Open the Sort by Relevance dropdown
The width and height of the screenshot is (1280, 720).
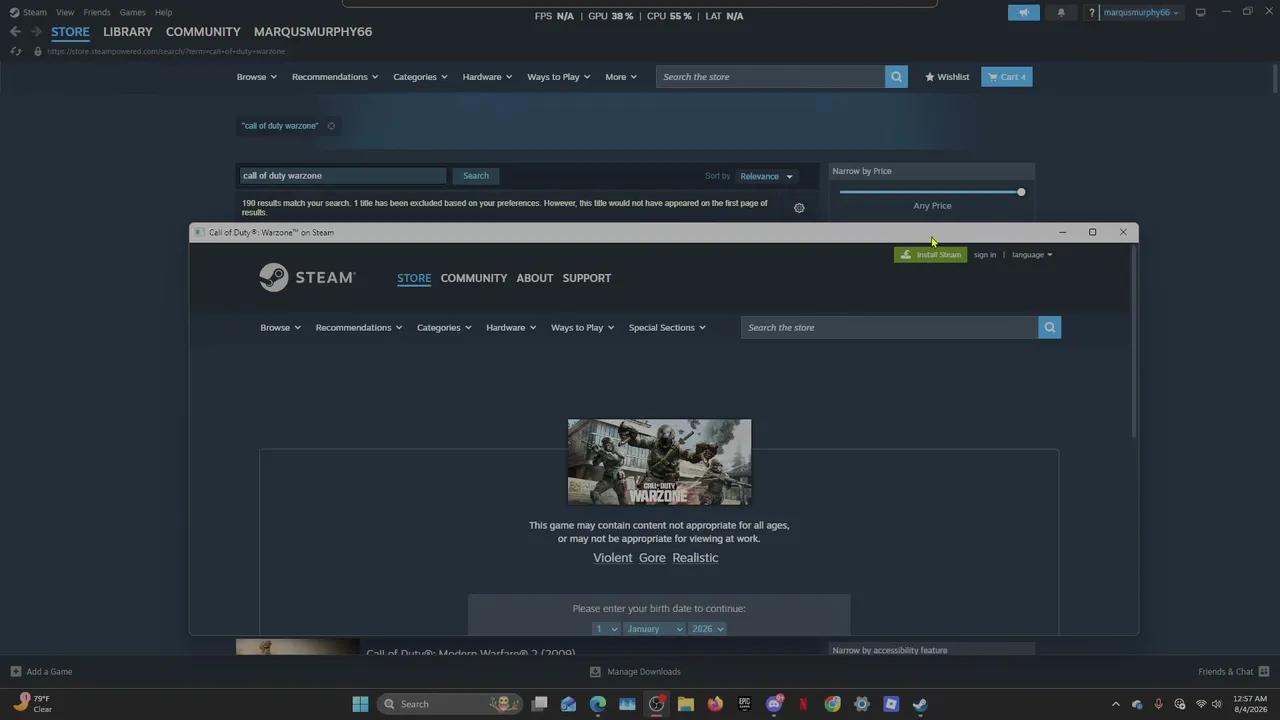click(766, 176)
